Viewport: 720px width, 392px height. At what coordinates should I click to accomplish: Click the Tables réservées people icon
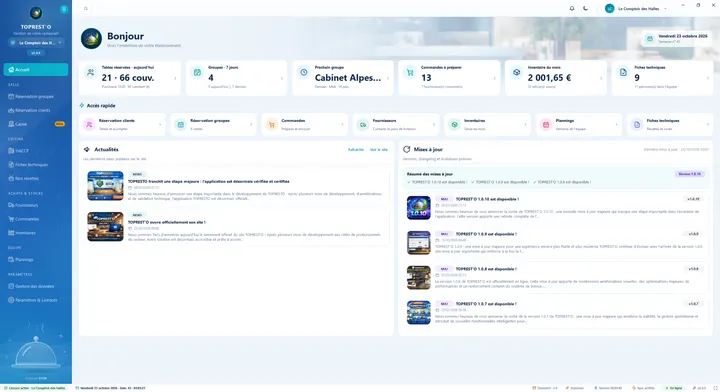pyautogui.click(x=91, y=73)
